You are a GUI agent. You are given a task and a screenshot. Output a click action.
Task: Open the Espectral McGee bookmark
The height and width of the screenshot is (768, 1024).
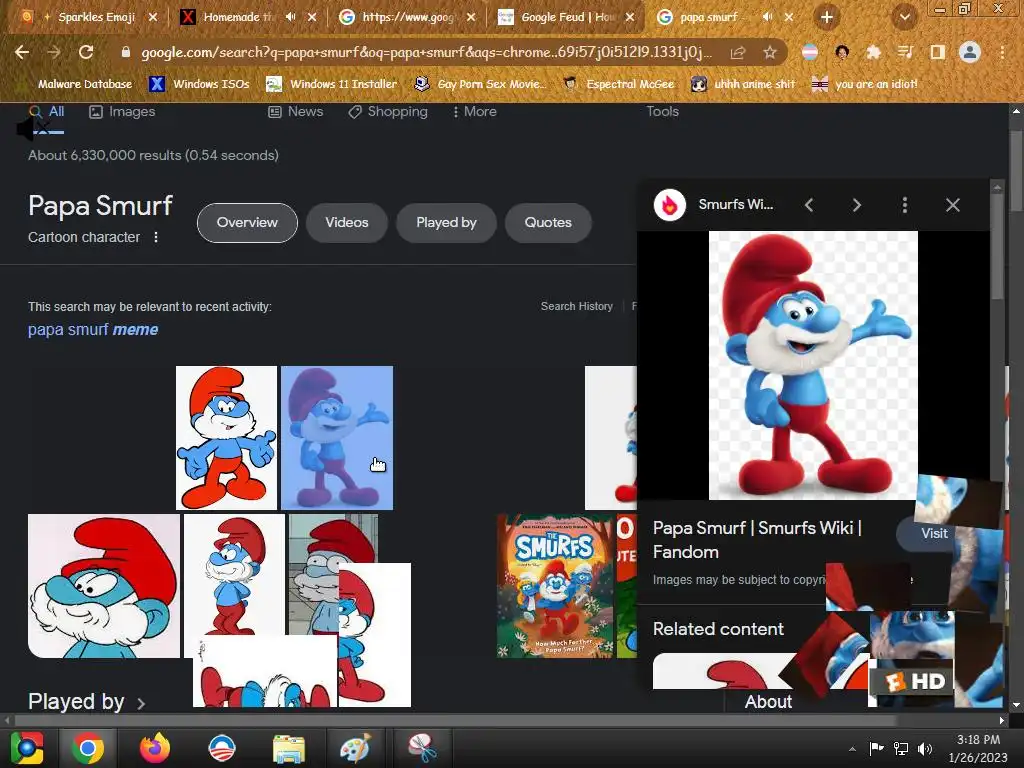tap(618, 84)
